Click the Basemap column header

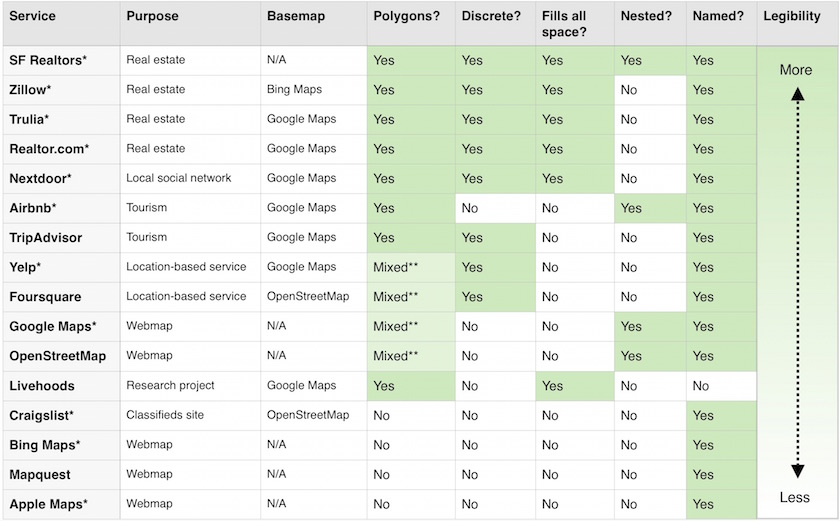point(296,16)
